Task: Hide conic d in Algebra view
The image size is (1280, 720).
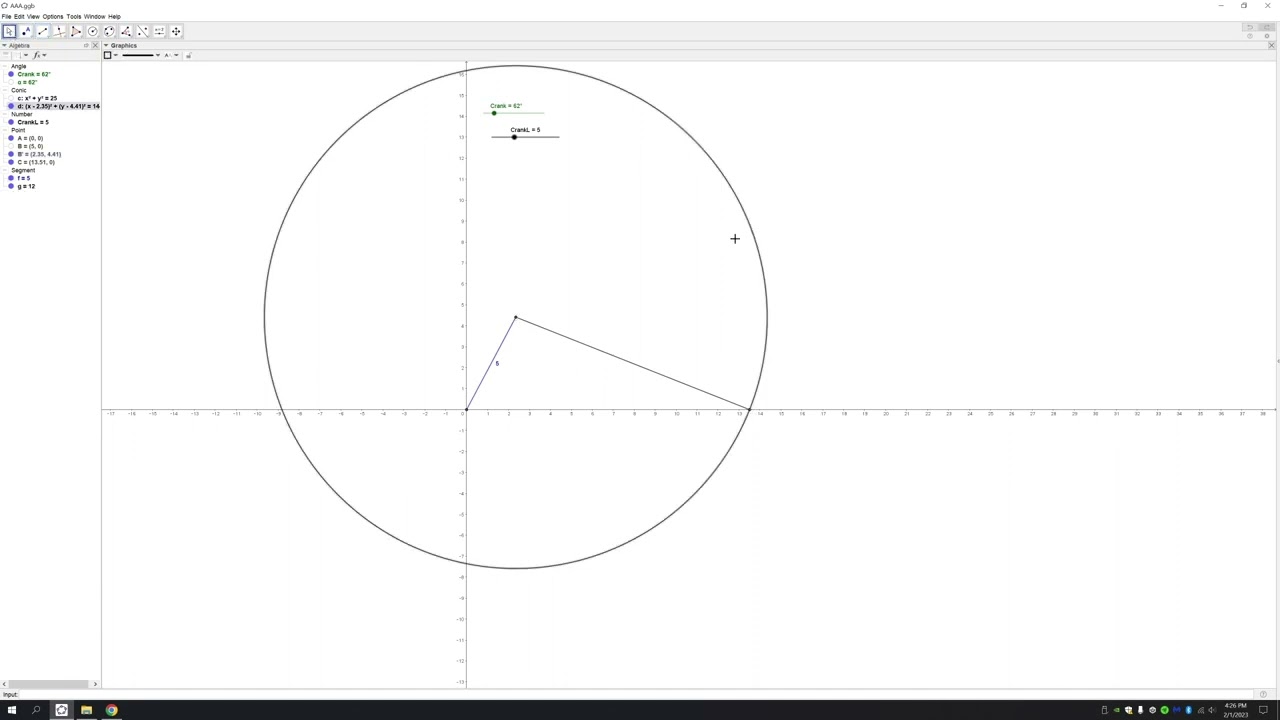Action: tap(11, 106)
